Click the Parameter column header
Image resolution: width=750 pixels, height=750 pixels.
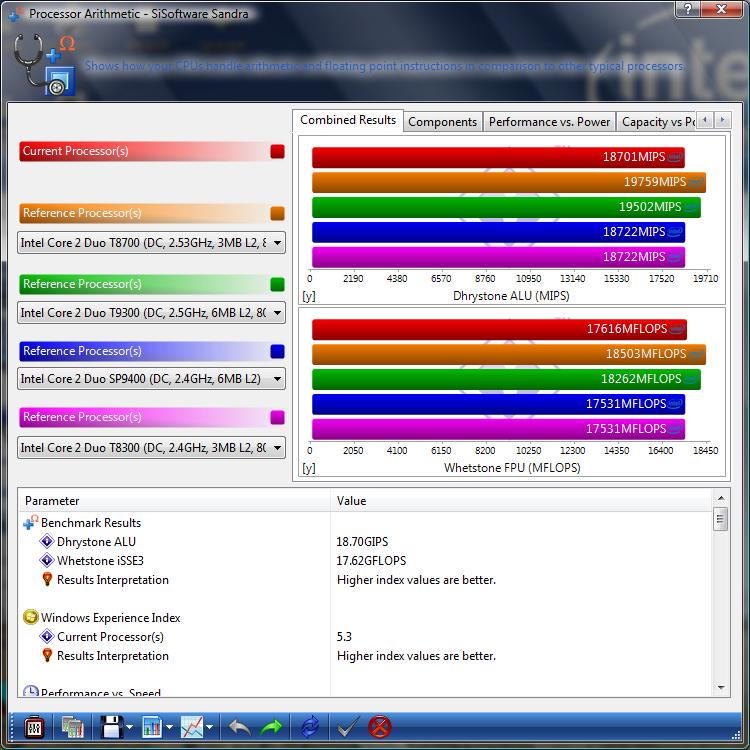174,501
